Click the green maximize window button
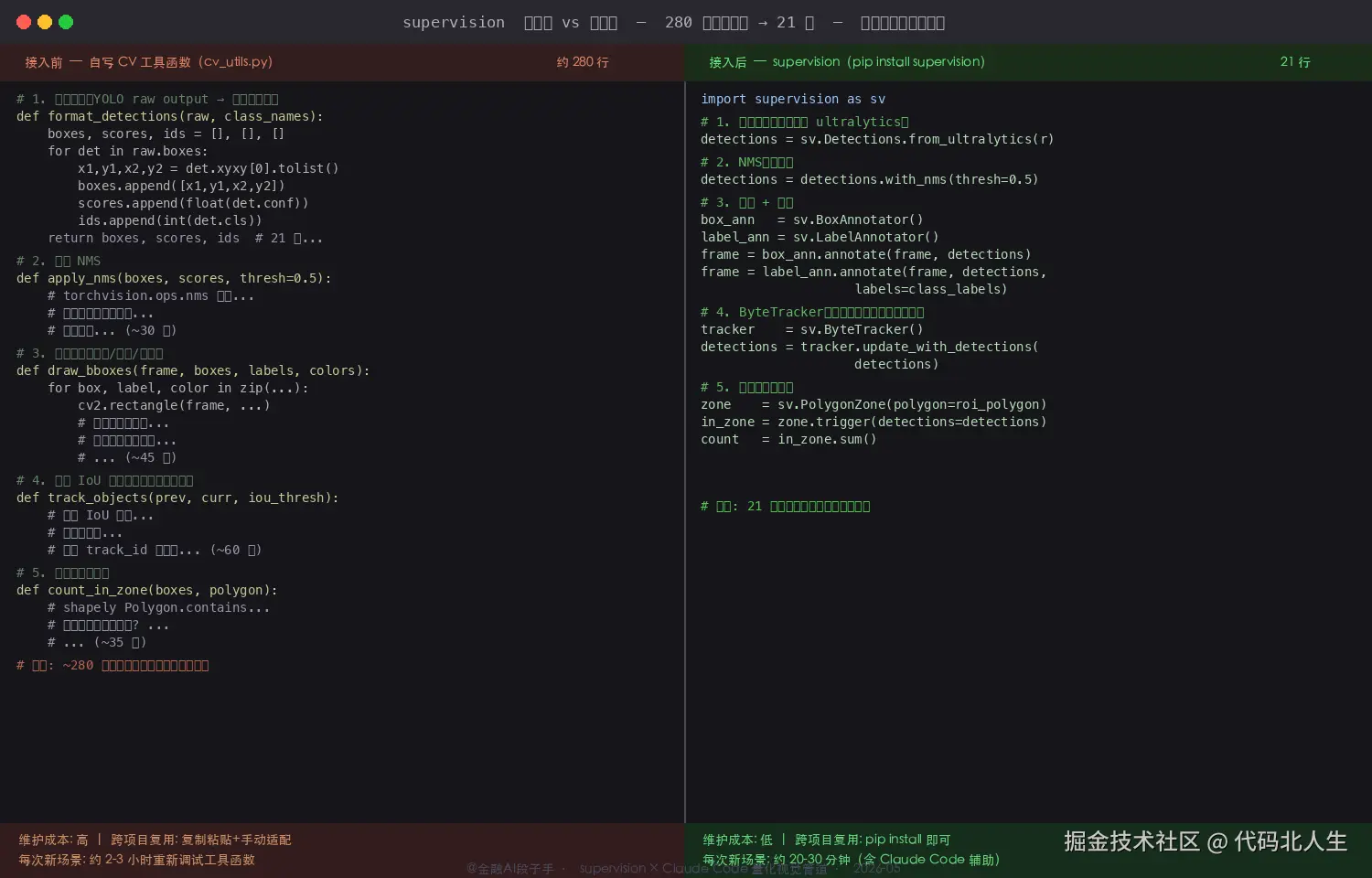Image resolution: width=1372 pixels, height=878 pixels. (x=66, y=22)
